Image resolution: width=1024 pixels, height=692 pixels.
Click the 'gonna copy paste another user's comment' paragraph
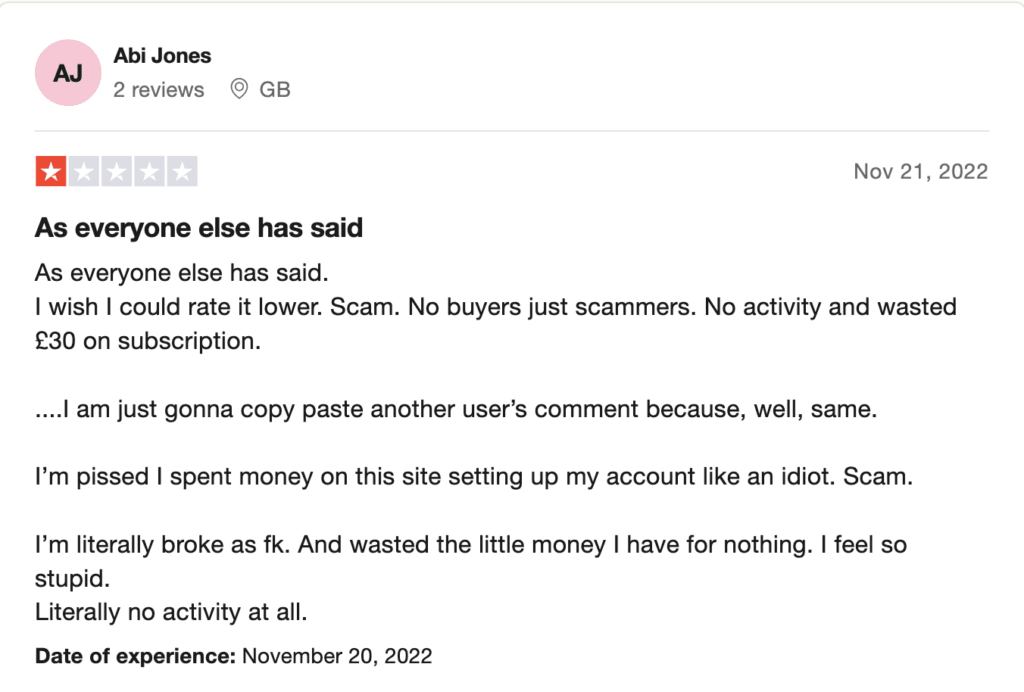[456, 409]
